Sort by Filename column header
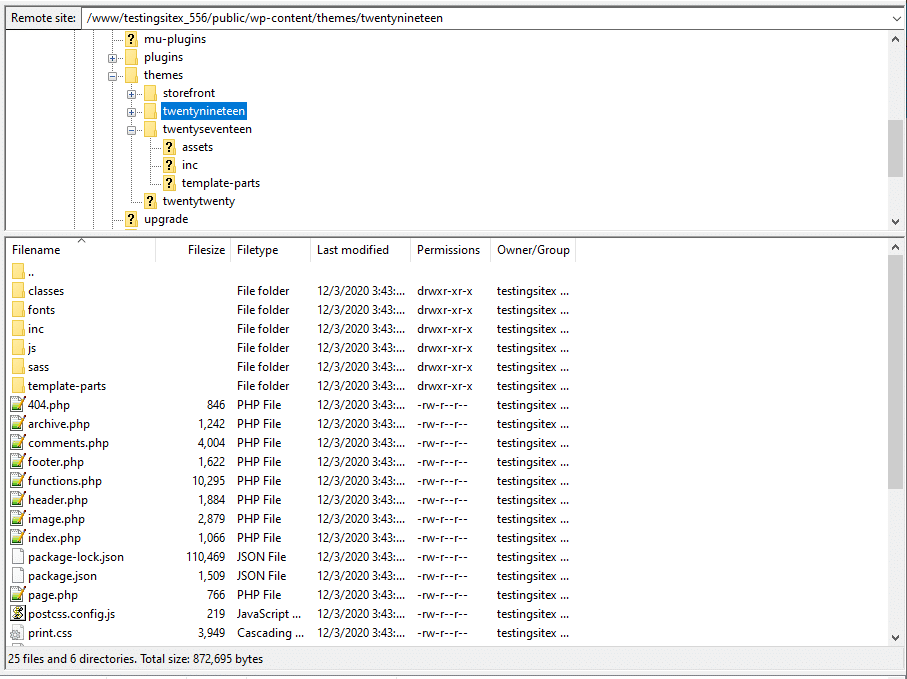This screenshot has height=679, width=907. (81, 250)
